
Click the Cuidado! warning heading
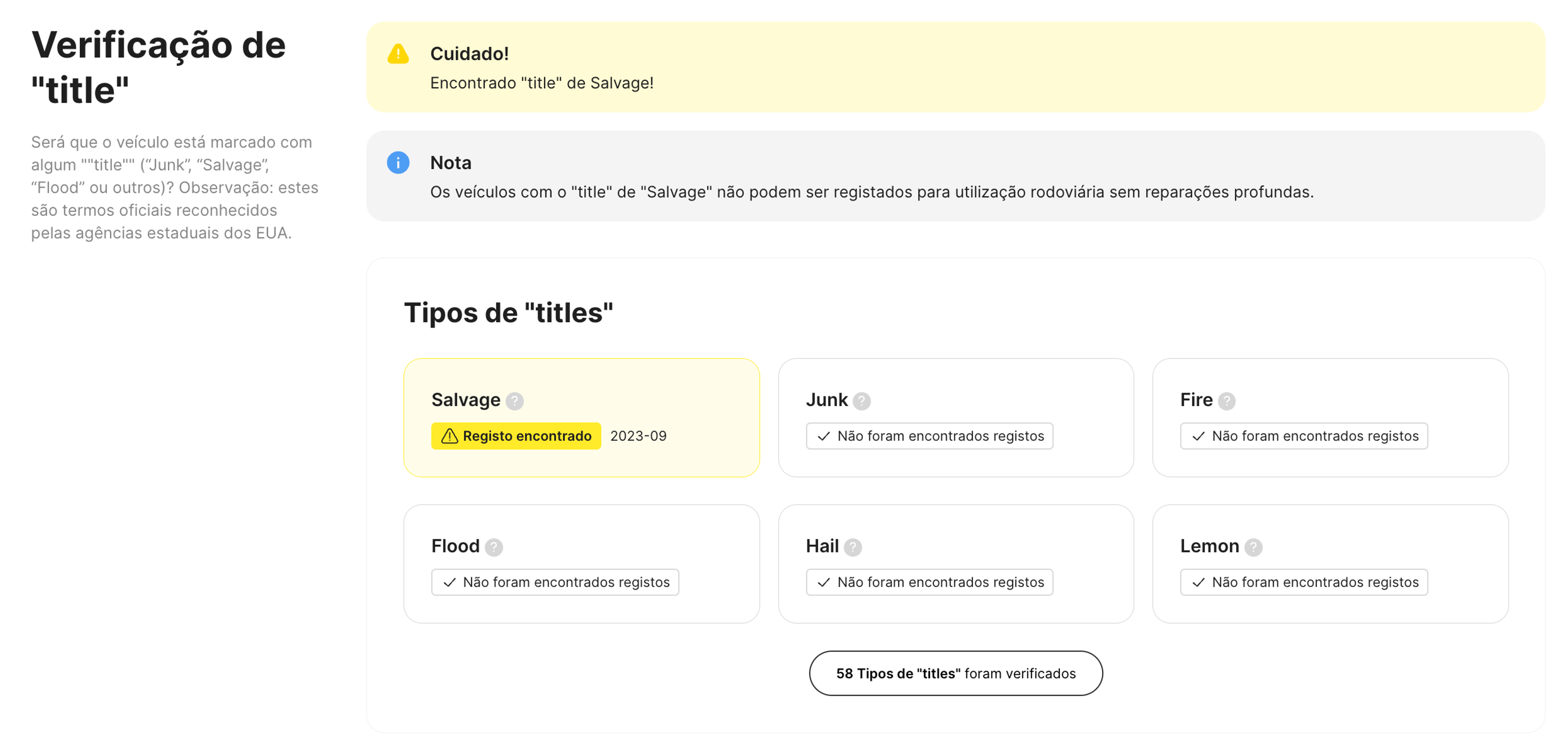(469, 54)
